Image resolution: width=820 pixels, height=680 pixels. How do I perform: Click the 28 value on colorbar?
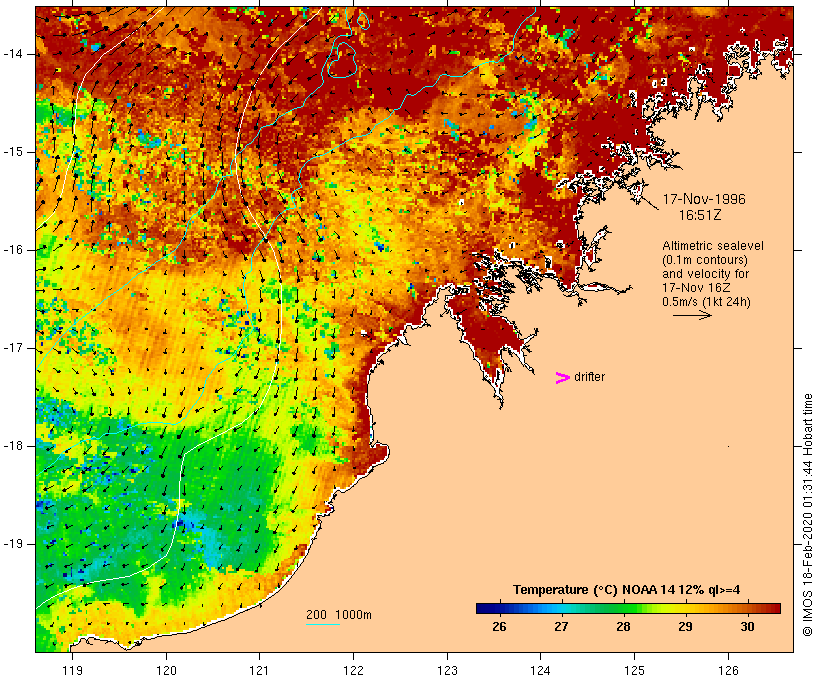(x=623, y=627)
